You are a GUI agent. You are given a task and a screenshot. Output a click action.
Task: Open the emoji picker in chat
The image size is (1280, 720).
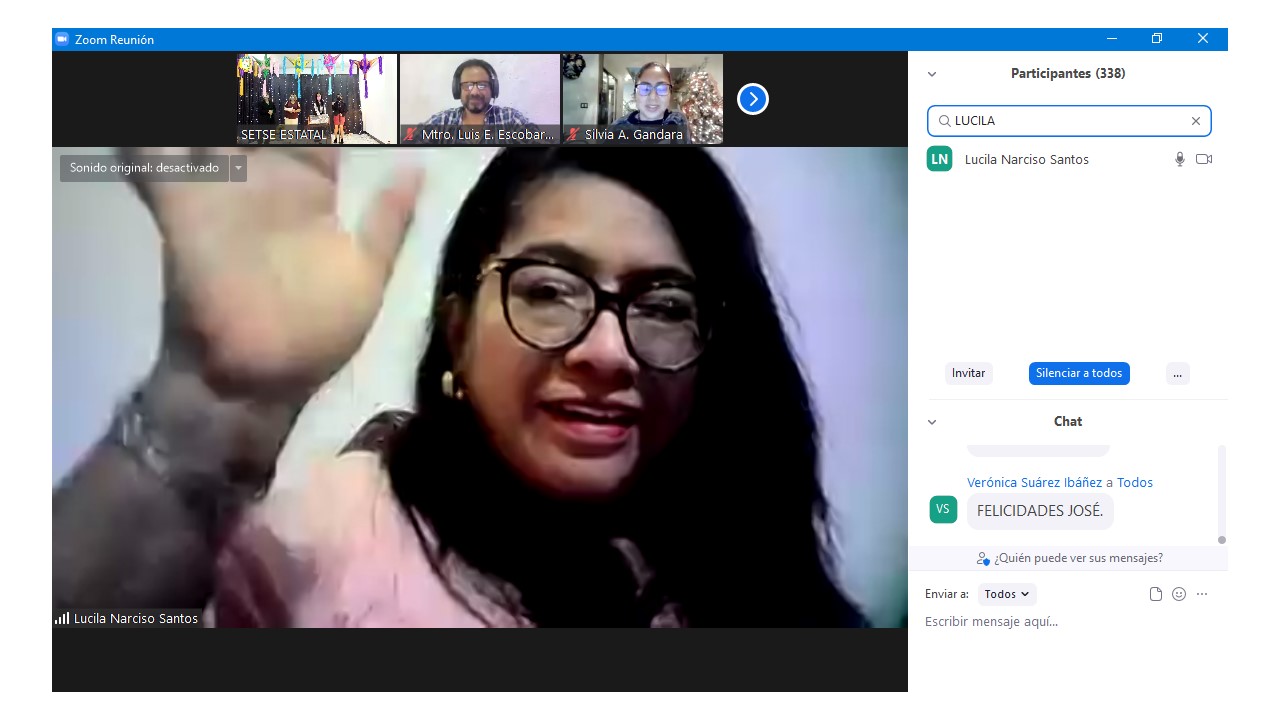[1179, 594]
